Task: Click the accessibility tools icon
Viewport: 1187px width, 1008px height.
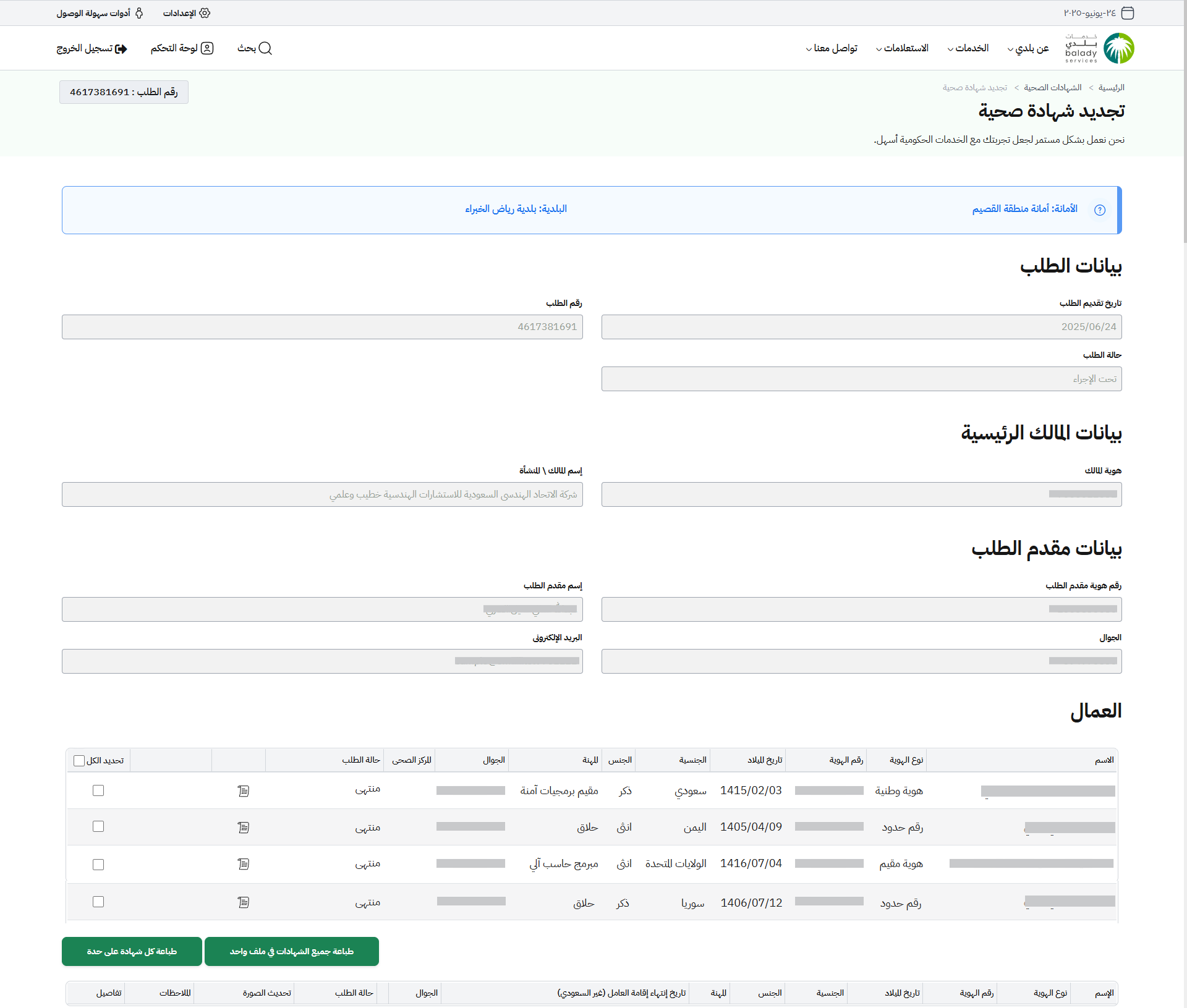Action: tap(139, 13)
